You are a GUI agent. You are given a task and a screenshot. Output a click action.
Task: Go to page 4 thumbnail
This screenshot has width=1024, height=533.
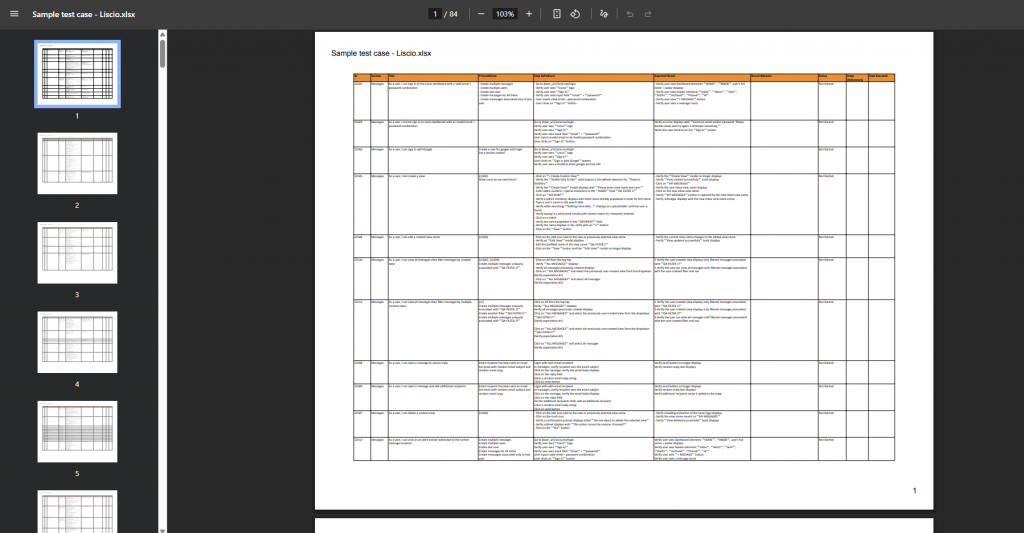[77, 342]
